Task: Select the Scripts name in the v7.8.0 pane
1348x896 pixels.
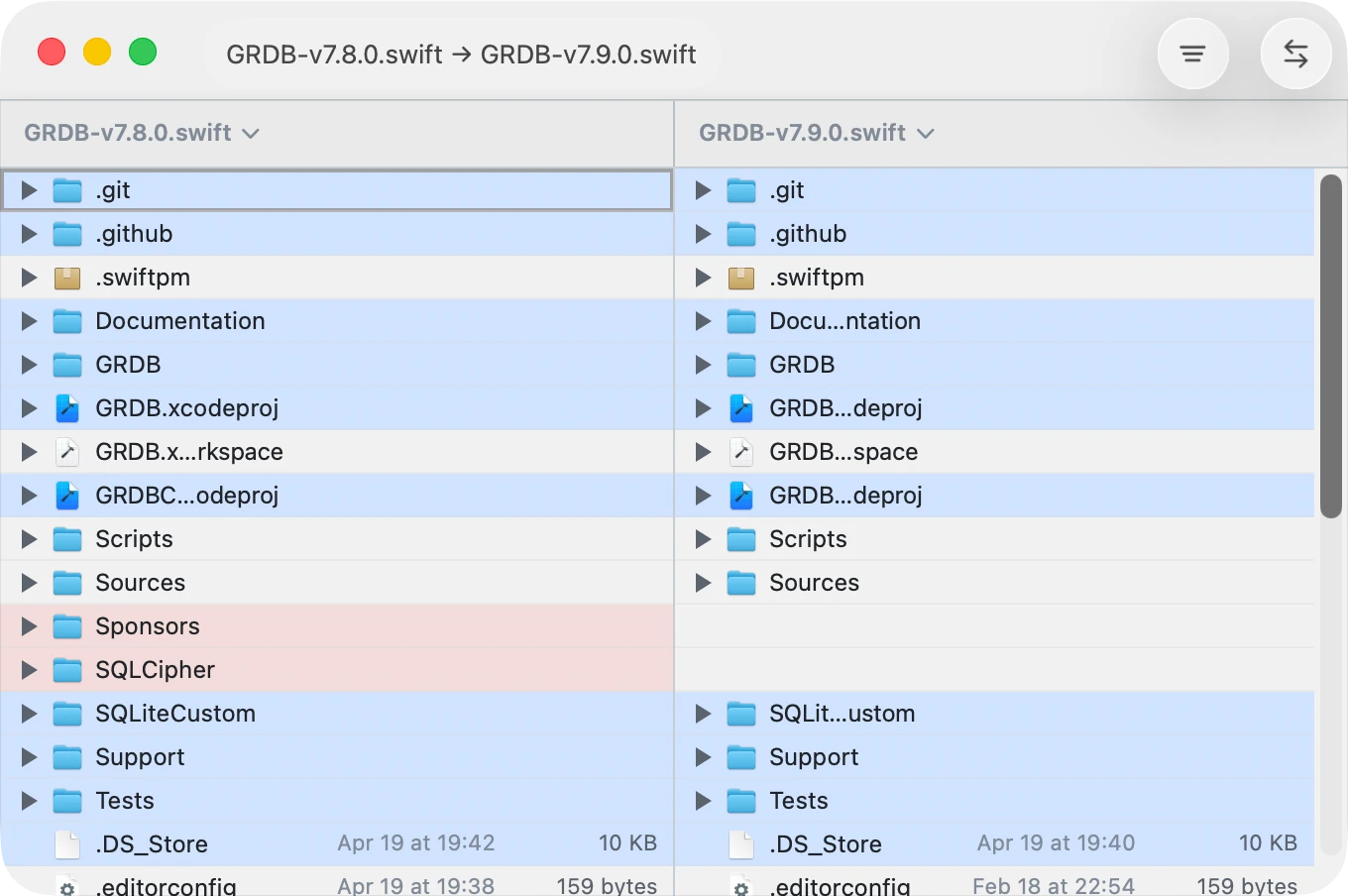Action: pyautogui.click(x=134, y=539)
